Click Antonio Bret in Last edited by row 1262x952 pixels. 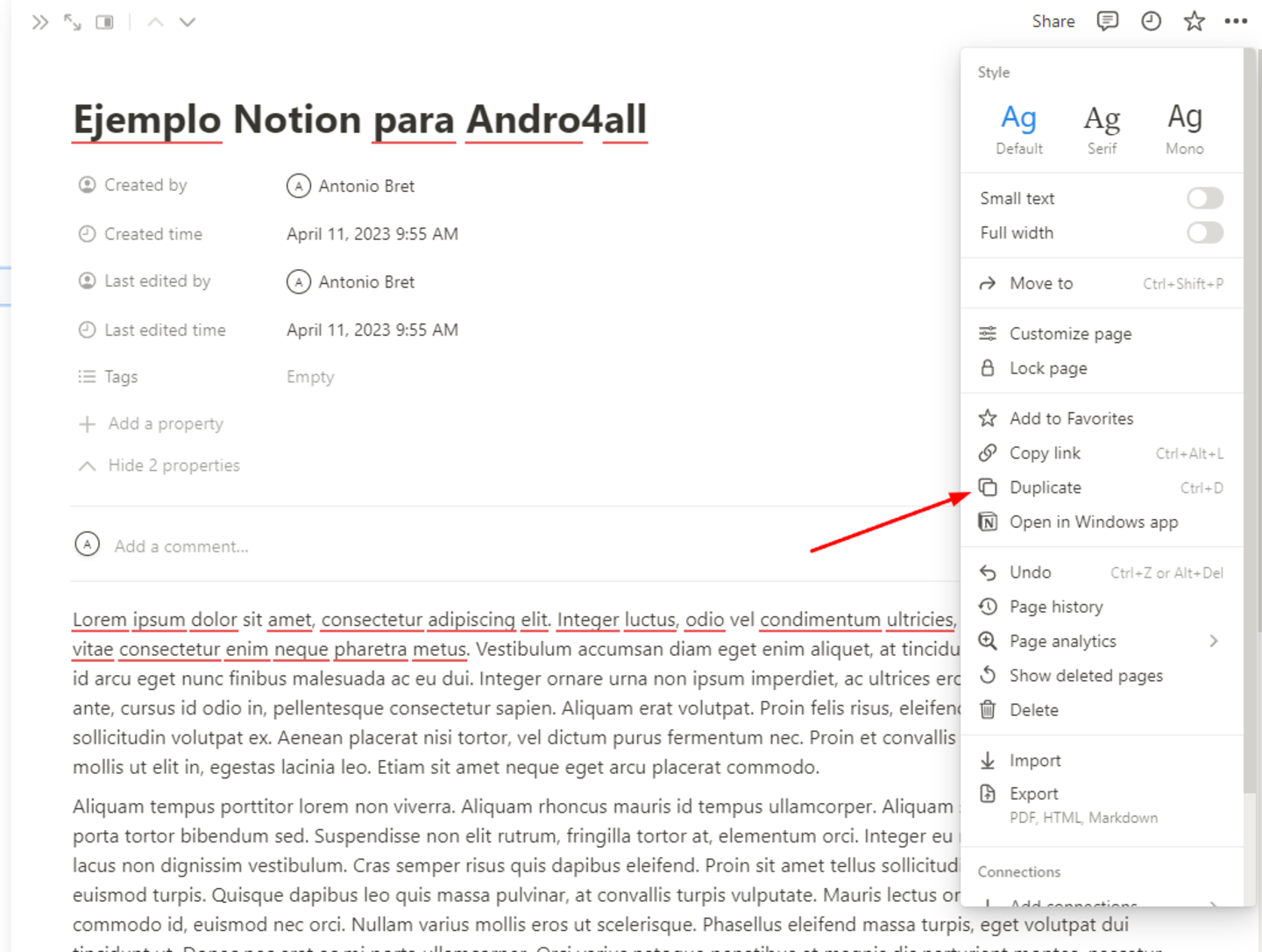(x=351, y=282)
